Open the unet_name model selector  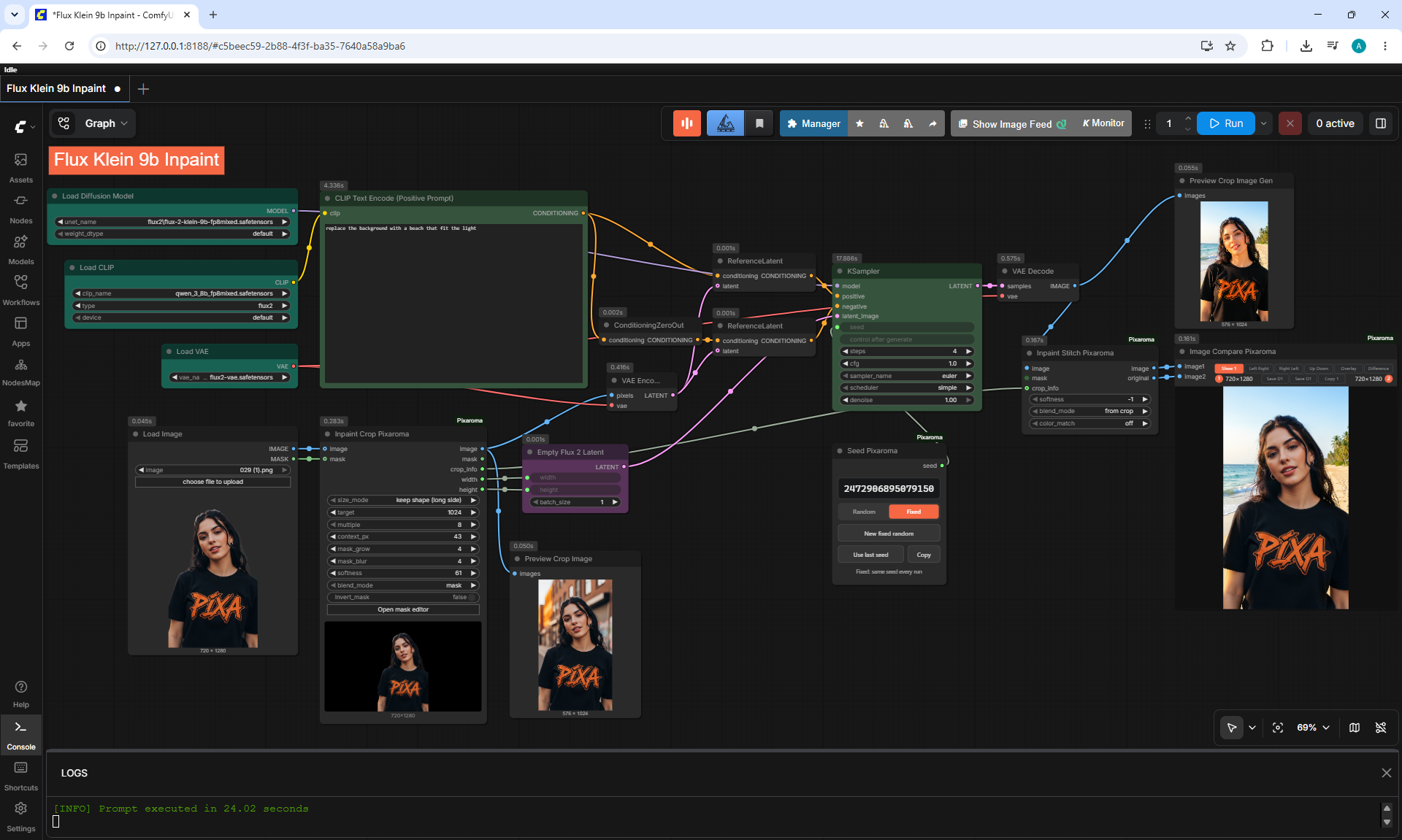pos(172,222)
